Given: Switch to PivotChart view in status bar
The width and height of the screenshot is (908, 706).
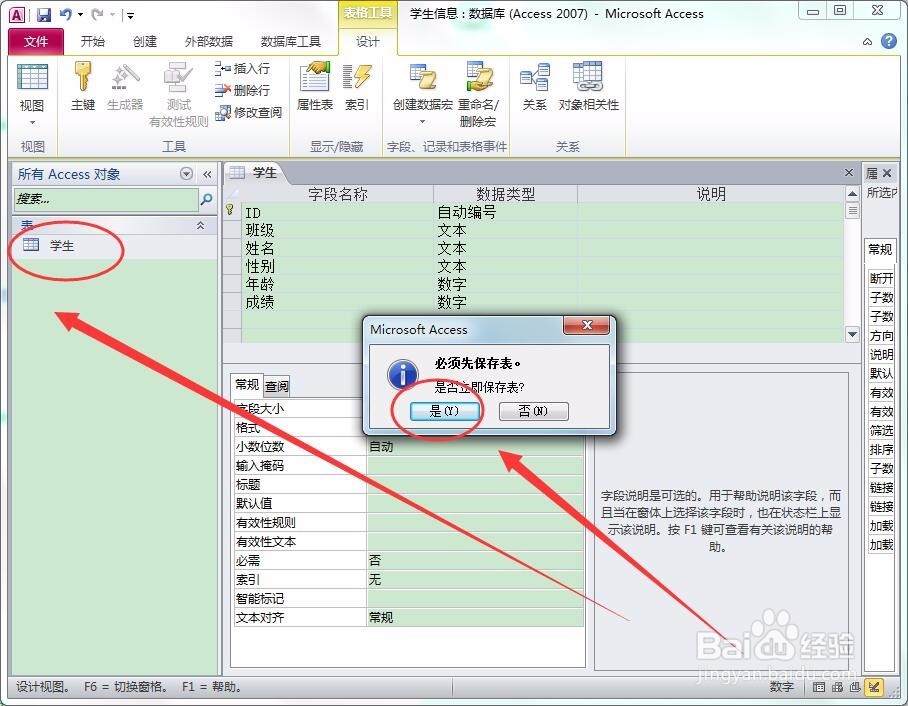Looking at the screenshot, I should point(855,687).
